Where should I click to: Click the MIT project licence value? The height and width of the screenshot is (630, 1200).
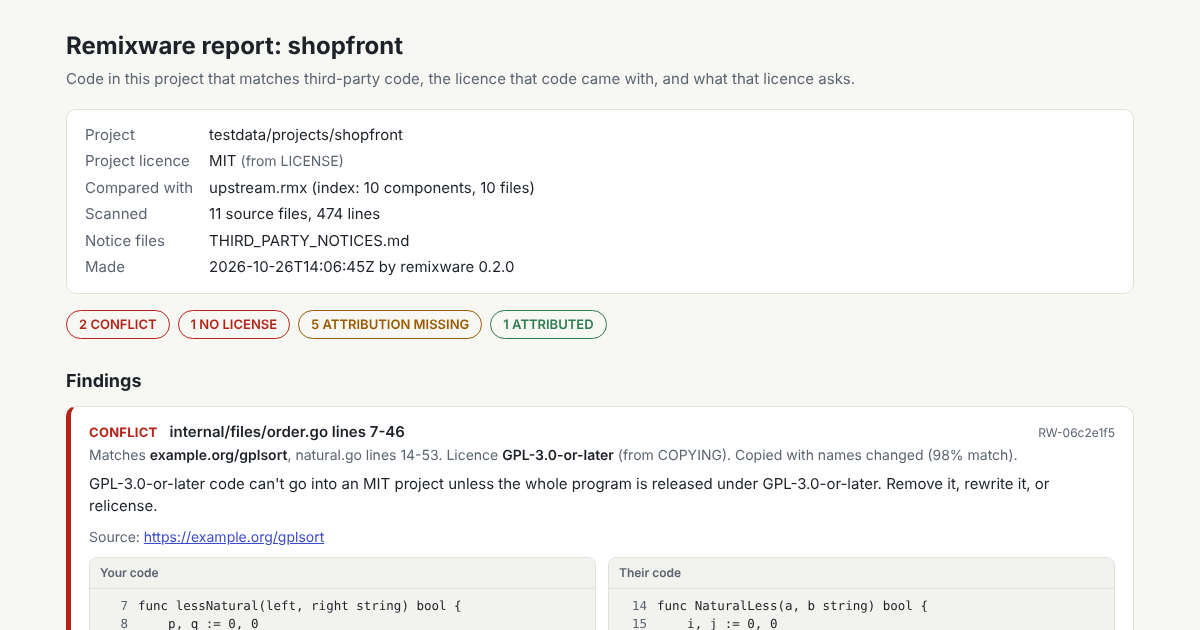click(222, 161)
